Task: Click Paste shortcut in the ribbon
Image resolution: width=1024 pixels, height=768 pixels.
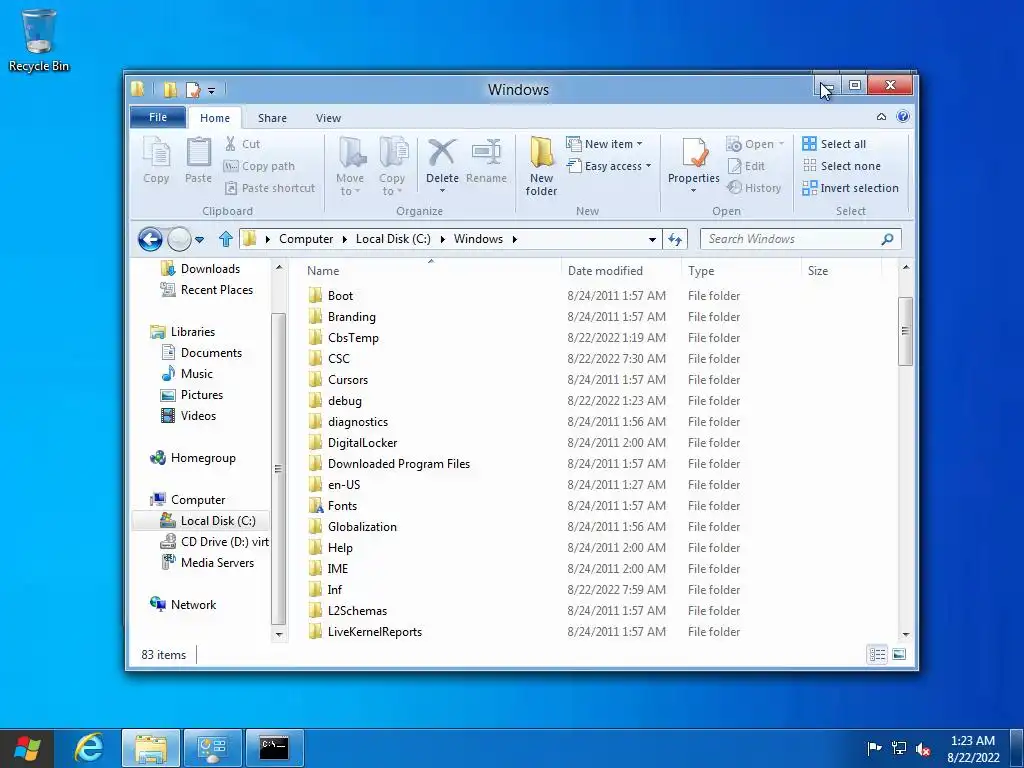Action: [270, 188]
